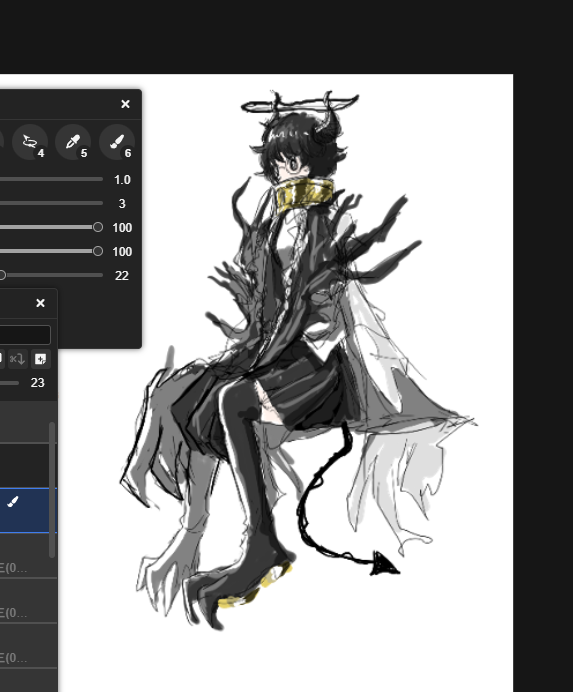Viewport: 573px width, 692px height.
Task: Select the eyedropper tool numbered 5
Action: (73, 142)
